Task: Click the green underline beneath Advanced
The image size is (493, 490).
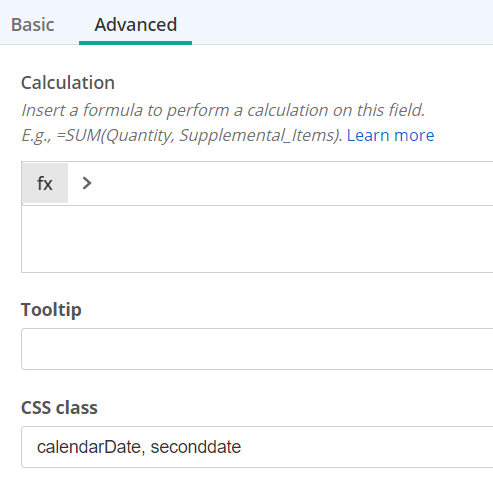Action: (135, 43)
